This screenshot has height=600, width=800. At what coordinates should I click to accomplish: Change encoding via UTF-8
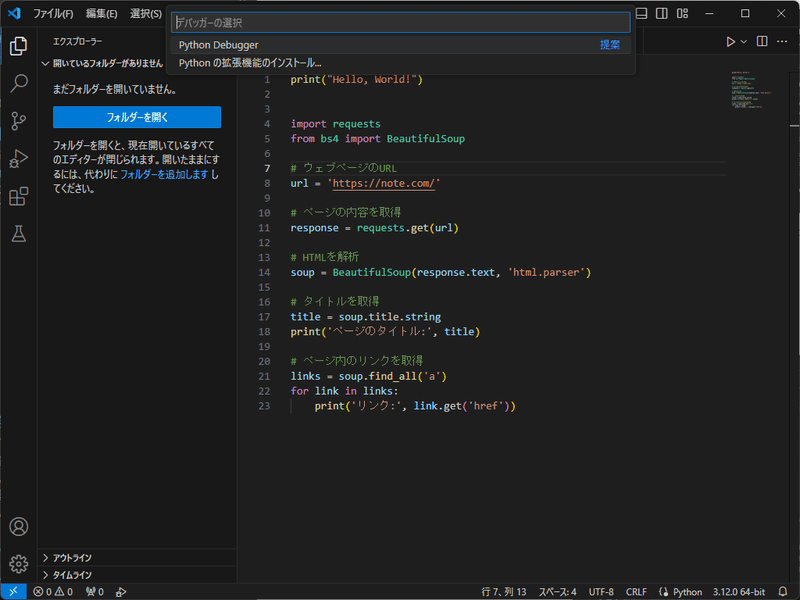coord(601,591)
